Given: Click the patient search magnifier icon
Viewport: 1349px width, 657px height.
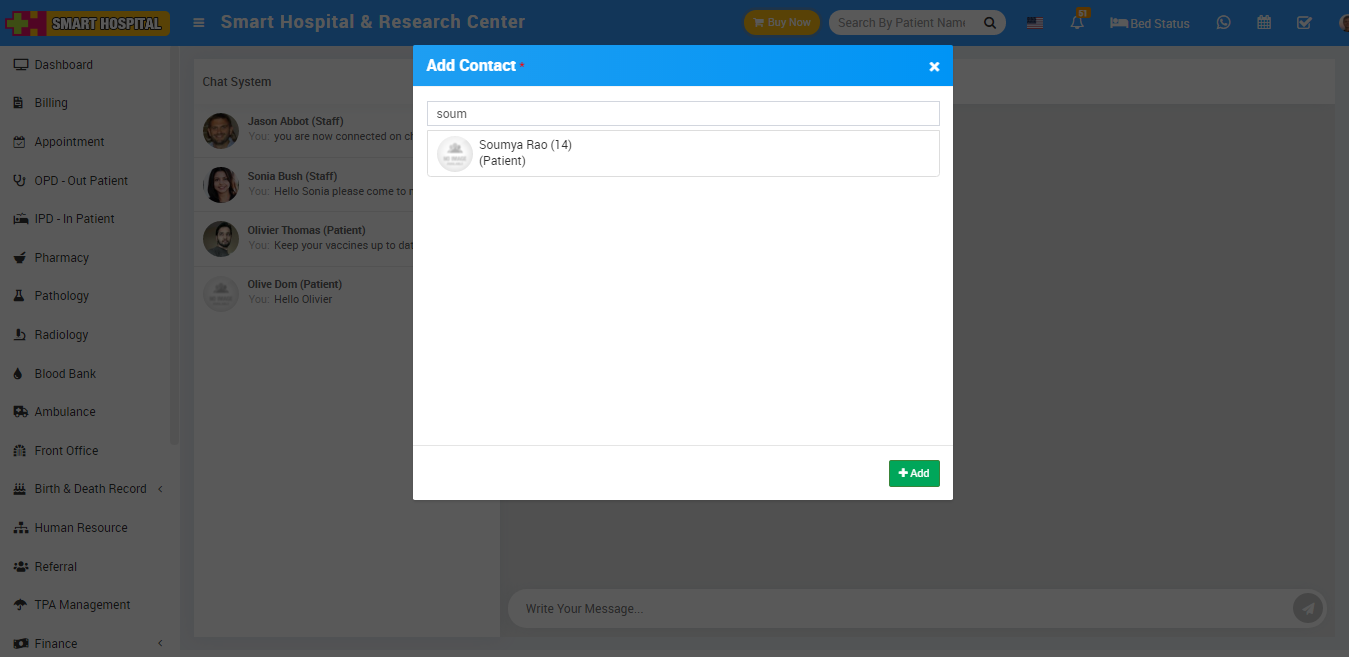Looking at the screenshot, I should coord(989,22).
